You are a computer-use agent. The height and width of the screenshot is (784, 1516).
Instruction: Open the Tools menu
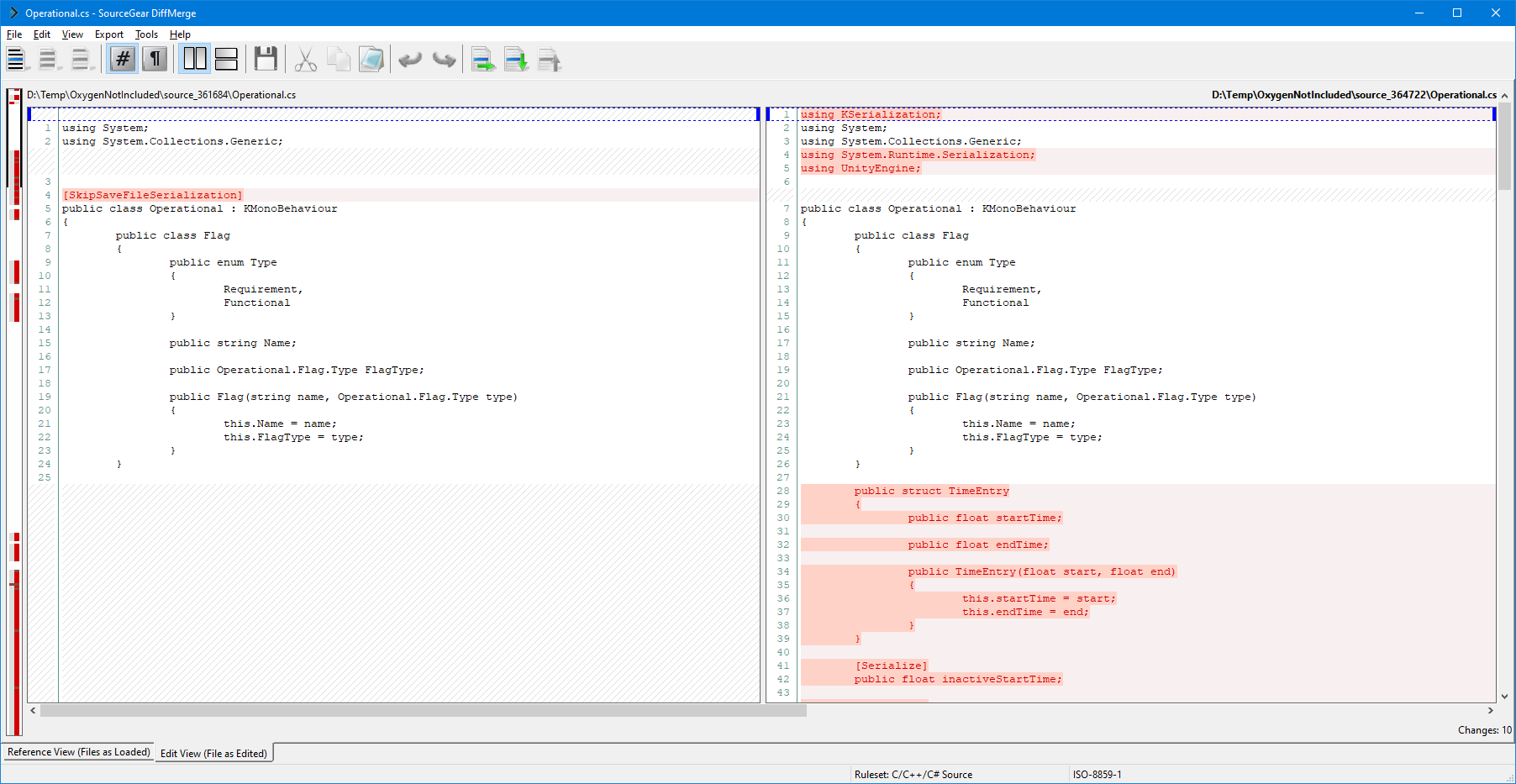point(146,34)
